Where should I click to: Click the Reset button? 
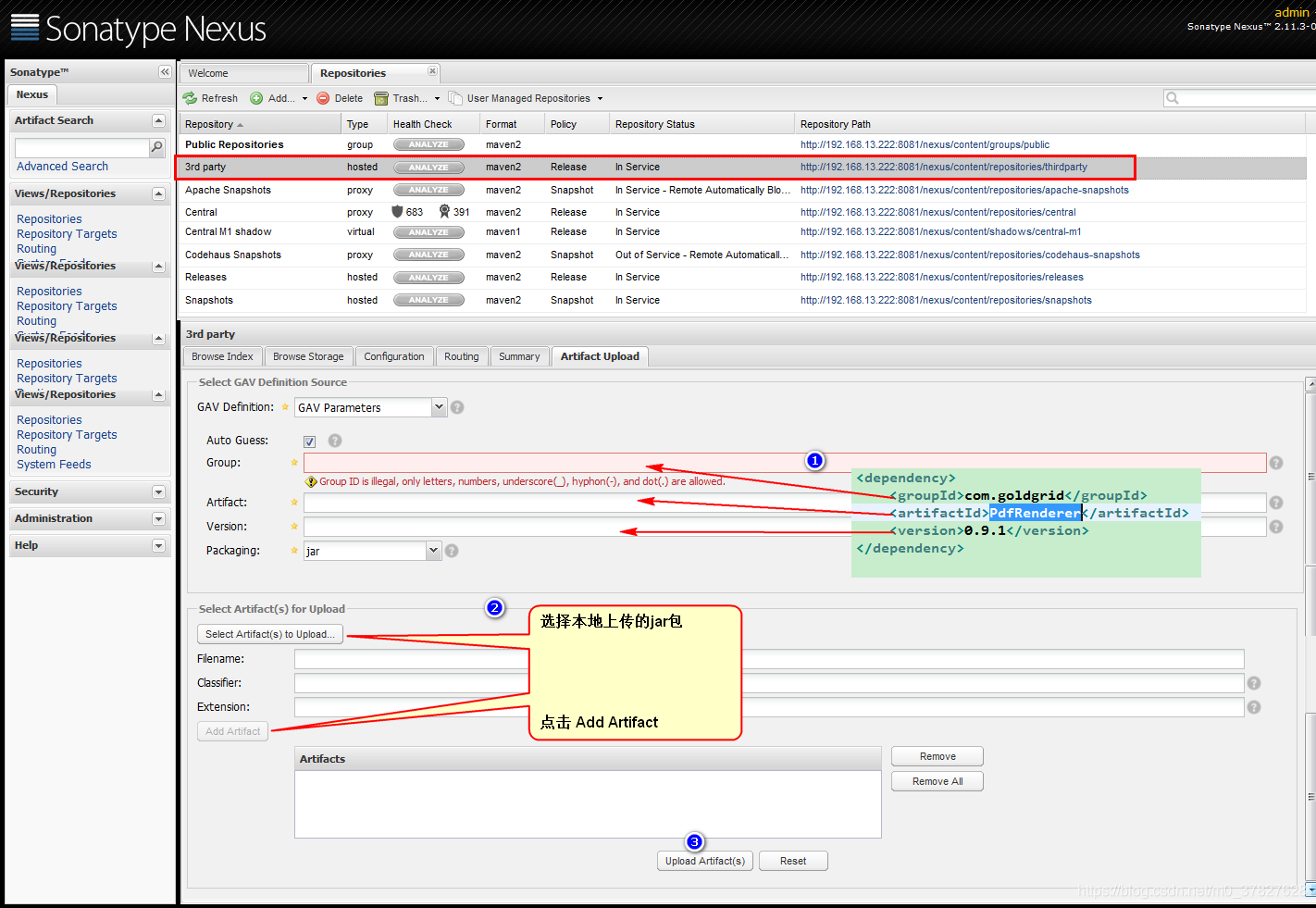[x=793, y=861]
